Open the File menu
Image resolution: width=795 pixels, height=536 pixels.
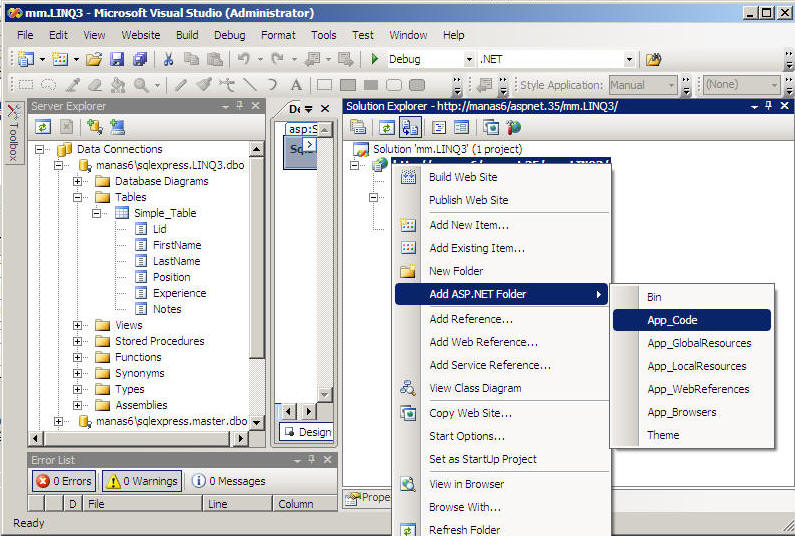click(x=25, y=35)
